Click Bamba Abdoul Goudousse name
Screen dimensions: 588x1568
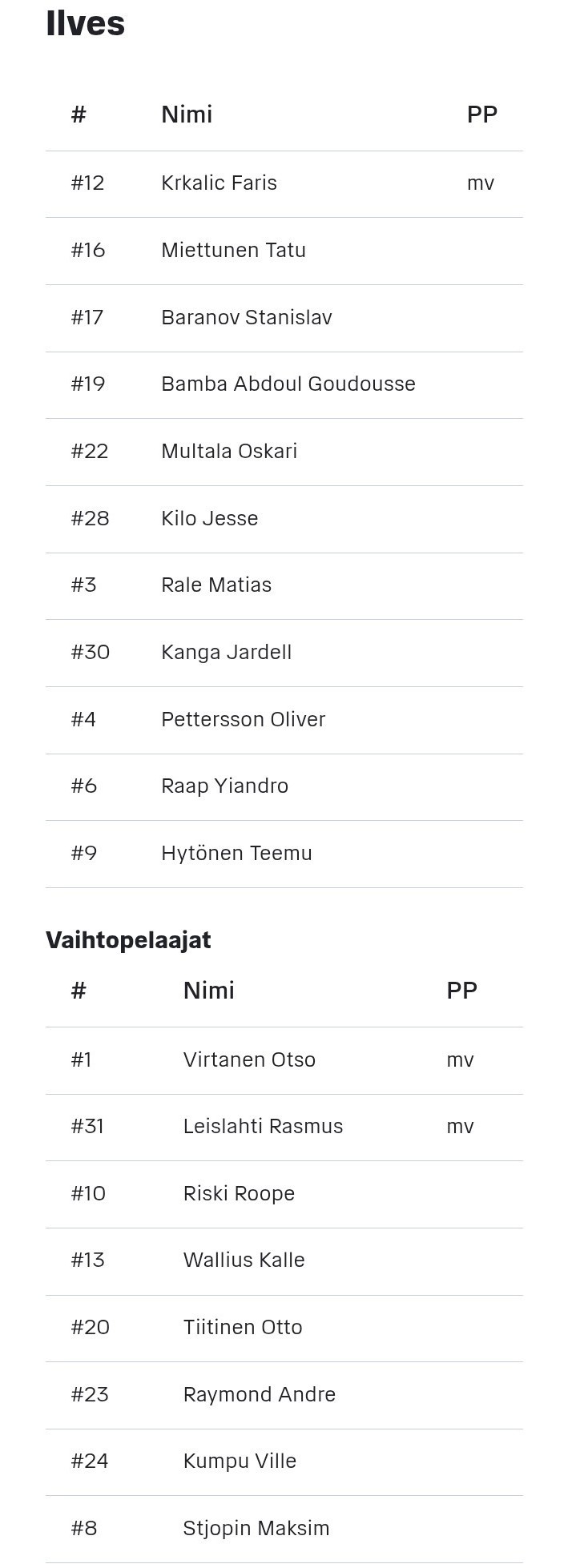coord(288,384)
